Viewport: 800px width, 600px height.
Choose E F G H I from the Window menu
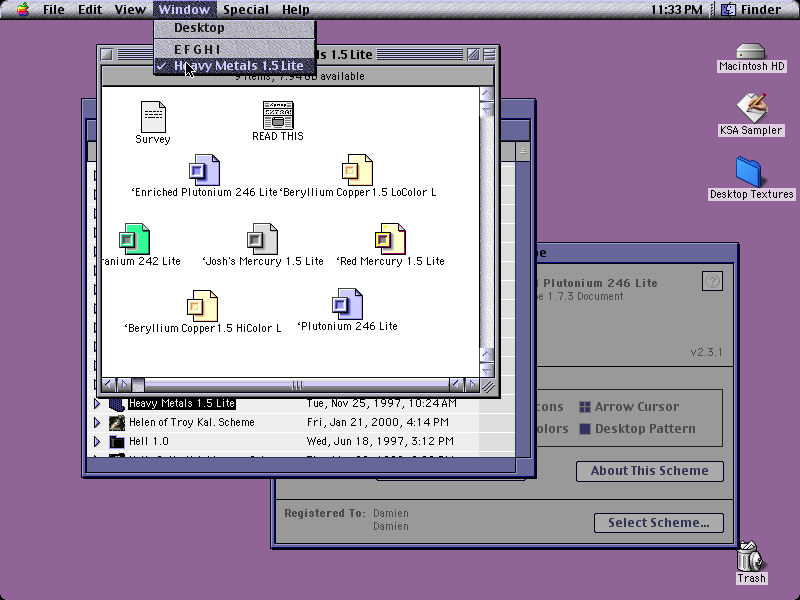[x=235, y=49]
